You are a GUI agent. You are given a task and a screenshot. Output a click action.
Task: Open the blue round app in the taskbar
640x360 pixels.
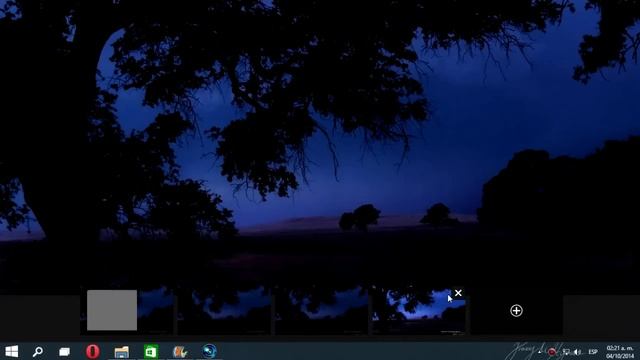tap(209, 351)
